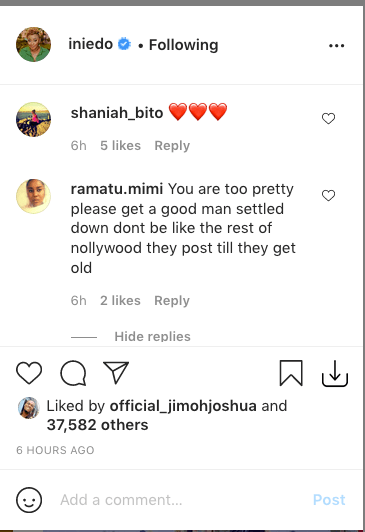Open the three-dot more options menu
This screenshot has height=532, width=365.
[337, 45]
